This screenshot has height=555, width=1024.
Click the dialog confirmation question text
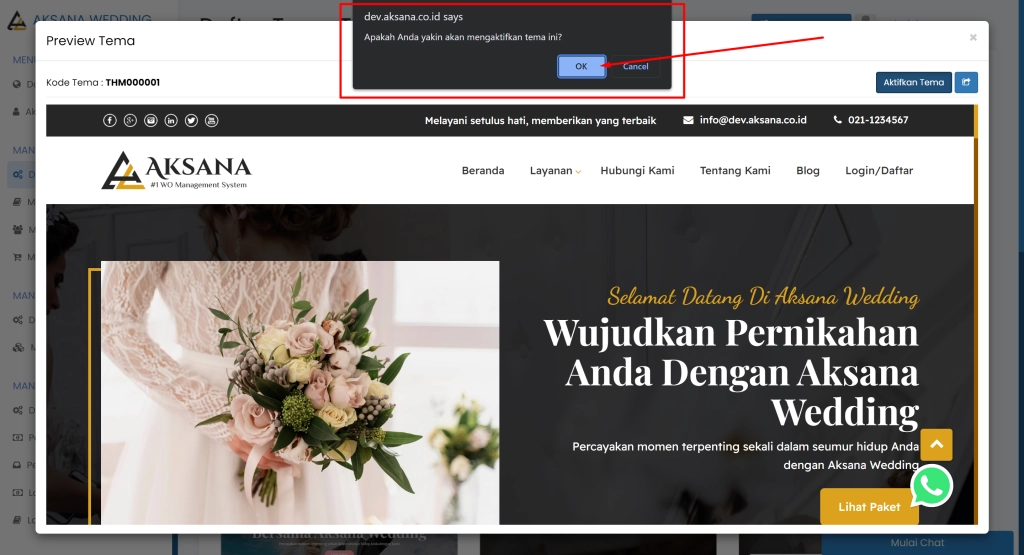[x=463, y=37]
